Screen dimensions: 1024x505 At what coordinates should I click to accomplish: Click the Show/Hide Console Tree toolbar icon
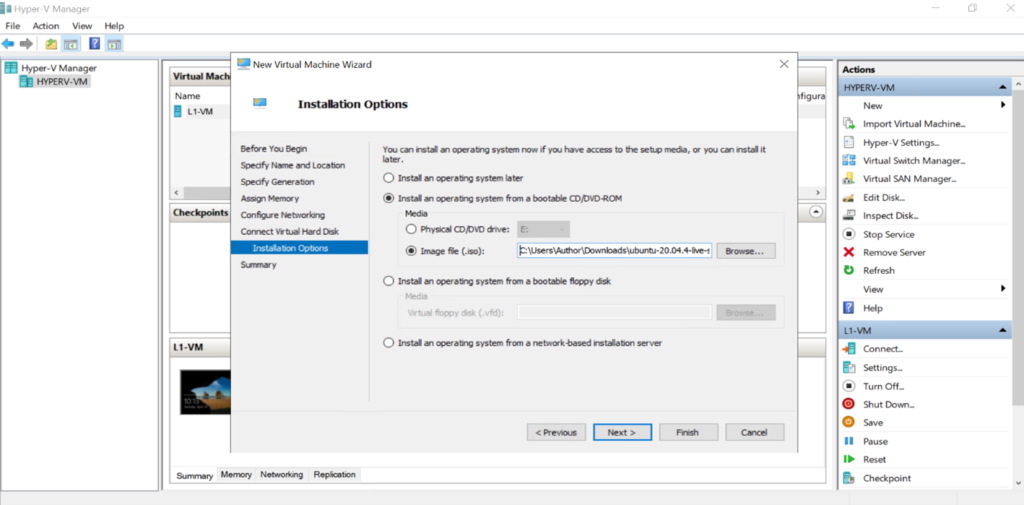[x=70, y=44]
